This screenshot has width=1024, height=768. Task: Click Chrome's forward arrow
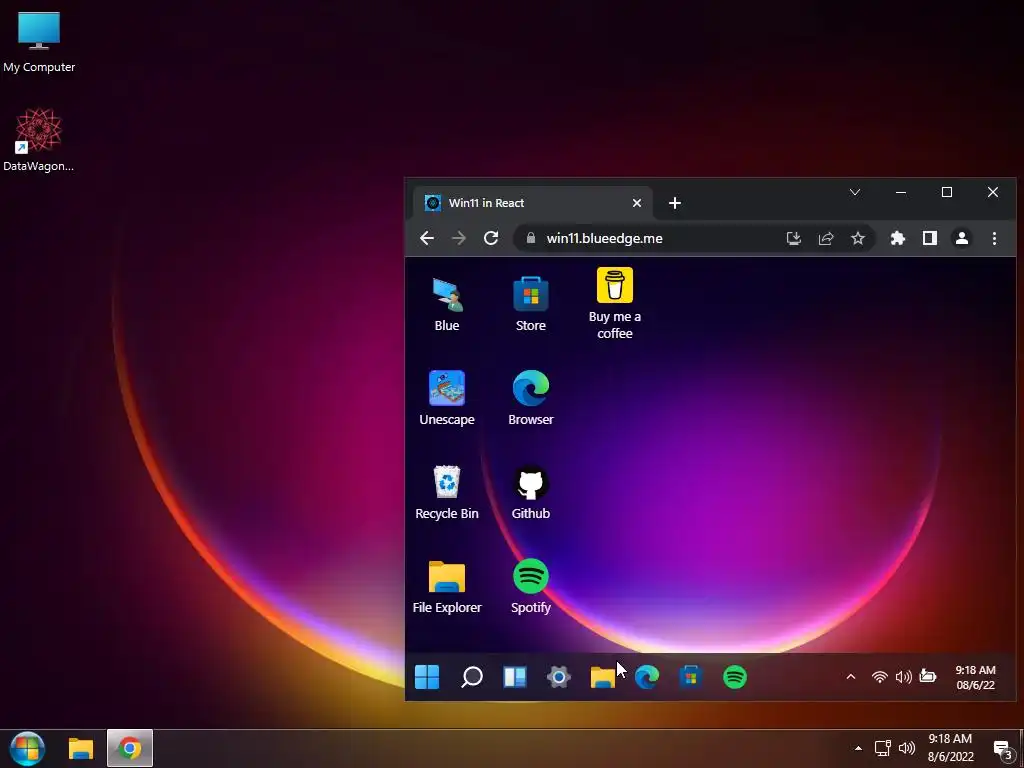click(459, 238)
